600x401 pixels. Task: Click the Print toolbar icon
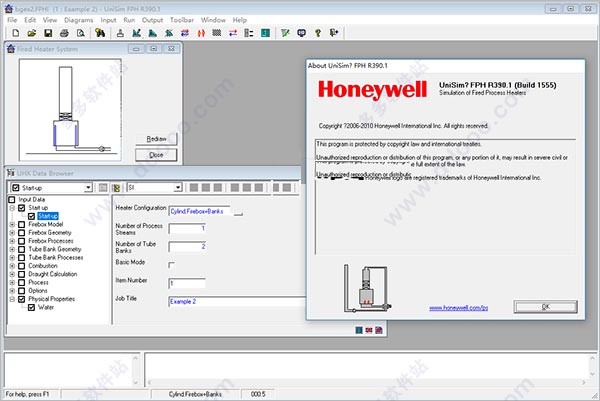tap(64, 33)
